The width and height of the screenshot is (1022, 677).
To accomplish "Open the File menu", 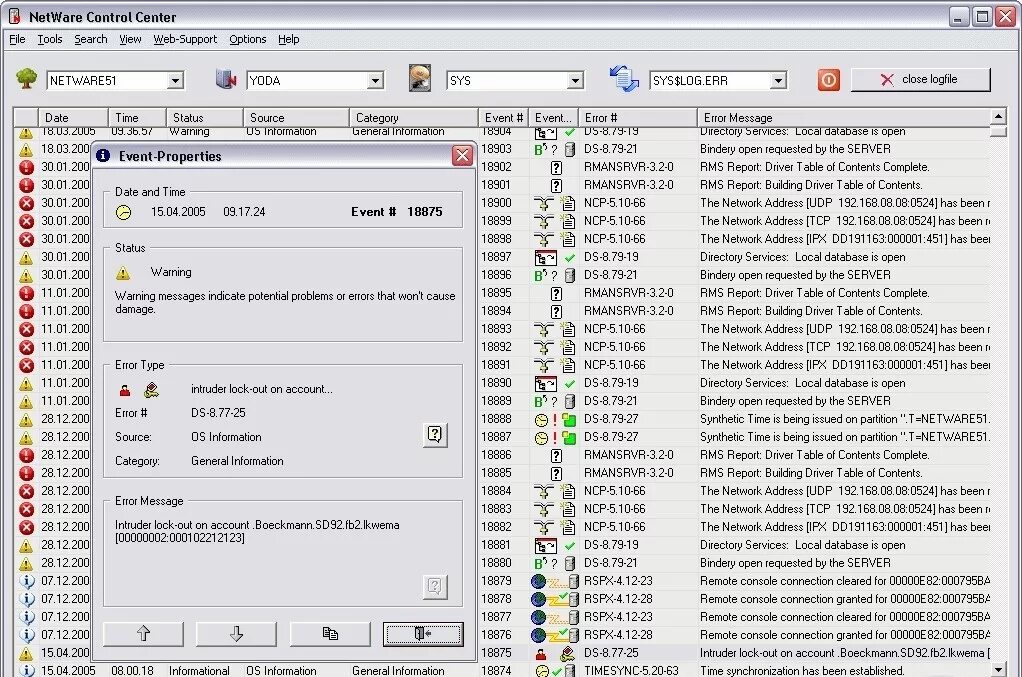I will pyautogui.click(x=17, y=39).
